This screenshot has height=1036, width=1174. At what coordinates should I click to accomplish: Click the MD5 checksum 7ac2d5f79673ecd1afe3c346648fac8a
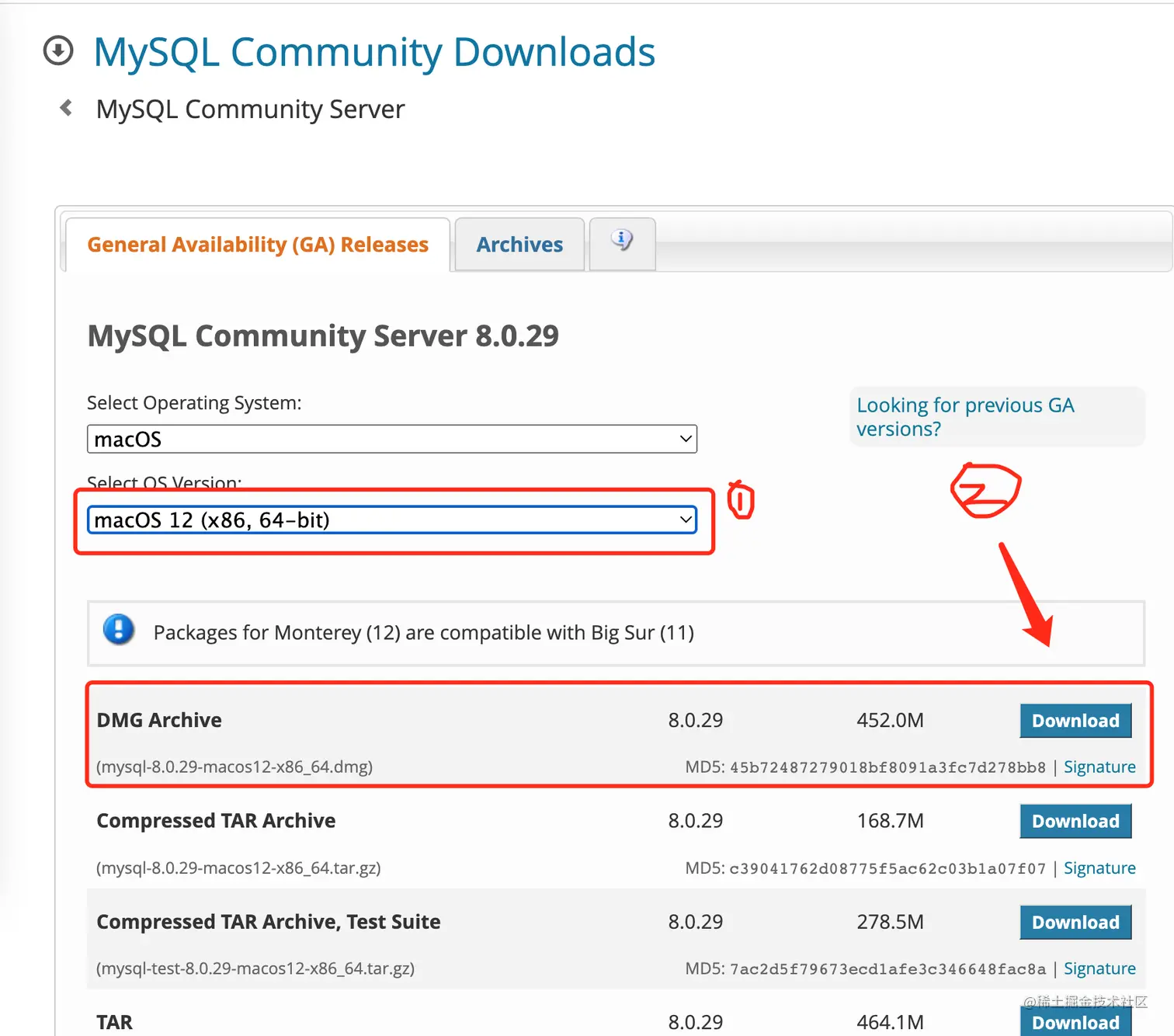887,969
